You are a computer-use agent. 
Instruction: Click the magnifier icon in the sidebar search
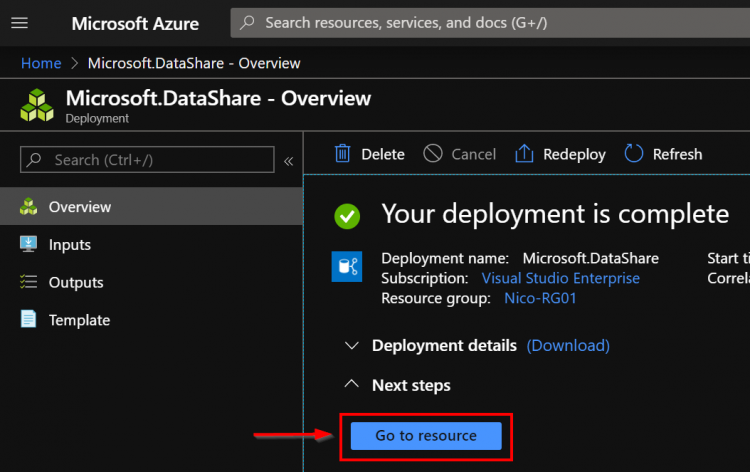(34, 160)
